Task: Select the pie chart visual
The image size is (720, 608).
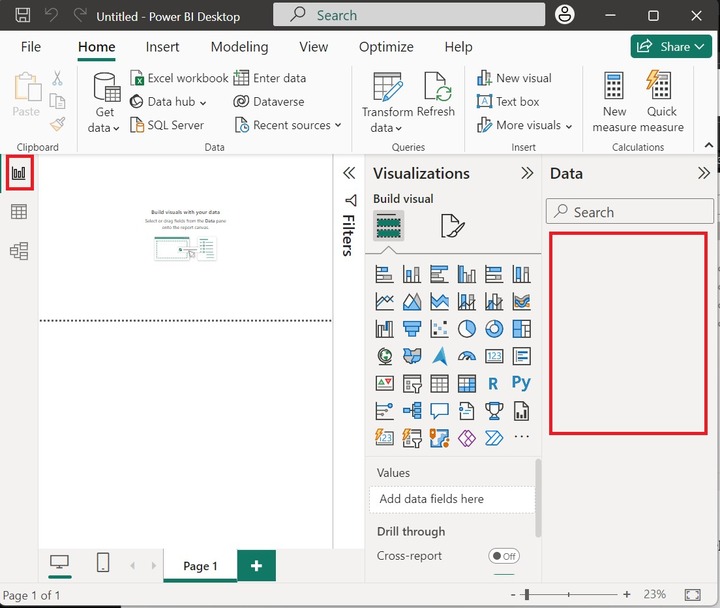Action: tap(467, 329)
